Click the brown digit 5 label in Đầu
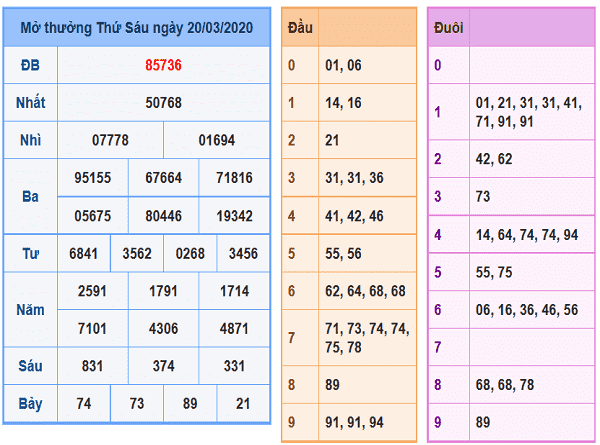 (x=292, y=253)
